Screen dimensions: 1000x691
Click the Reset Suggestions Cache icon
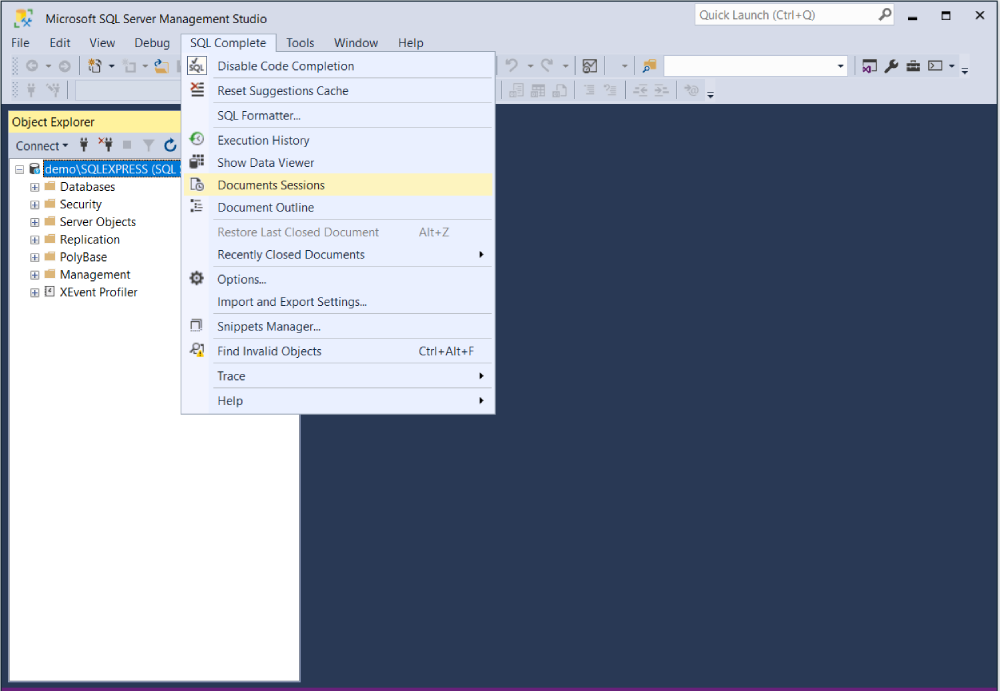[196, 89]
